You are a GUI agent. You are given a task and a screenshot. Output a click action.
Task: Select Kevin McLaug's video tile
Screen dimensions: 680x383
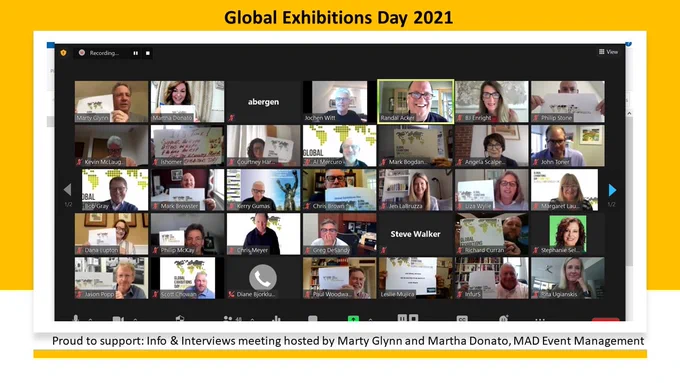coord(111,146)
